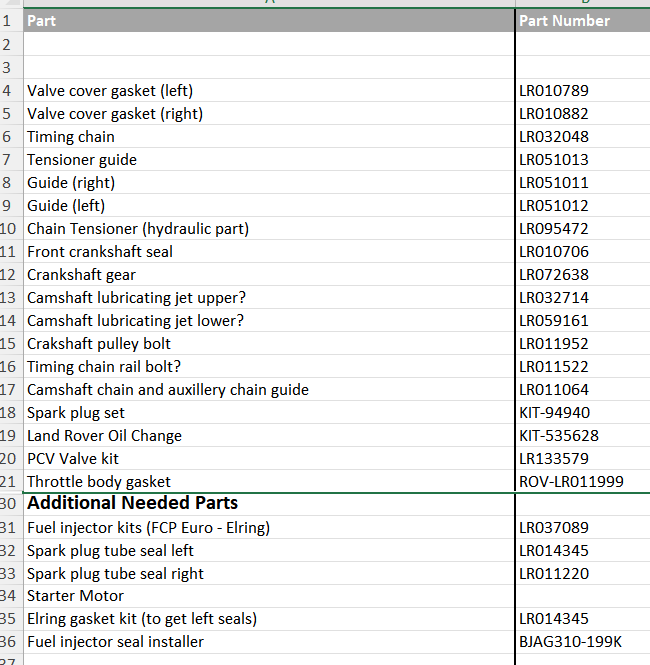Image resolution: width=650 pixels, height=665 pixels.
Task: Select 'Fuel injector kits (FCP Euro - Elring)'
Action: pyautogui.click(x=269, y=527)
